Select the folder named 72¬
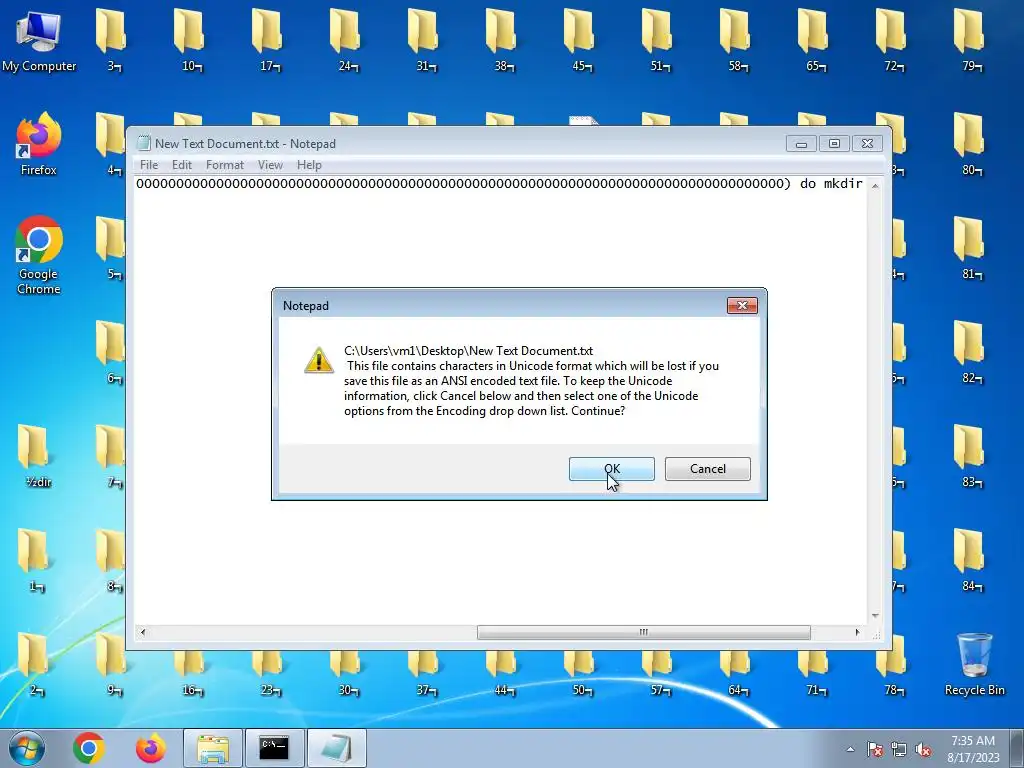 click(893, 39)
